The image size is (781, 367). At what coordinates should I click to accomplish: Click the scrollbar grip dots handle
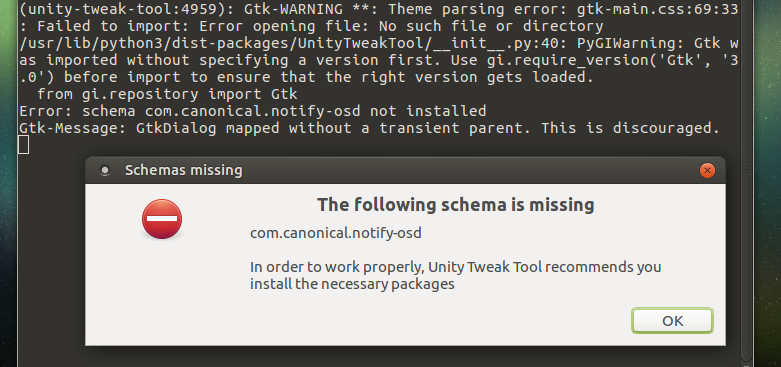click(746, 170)
